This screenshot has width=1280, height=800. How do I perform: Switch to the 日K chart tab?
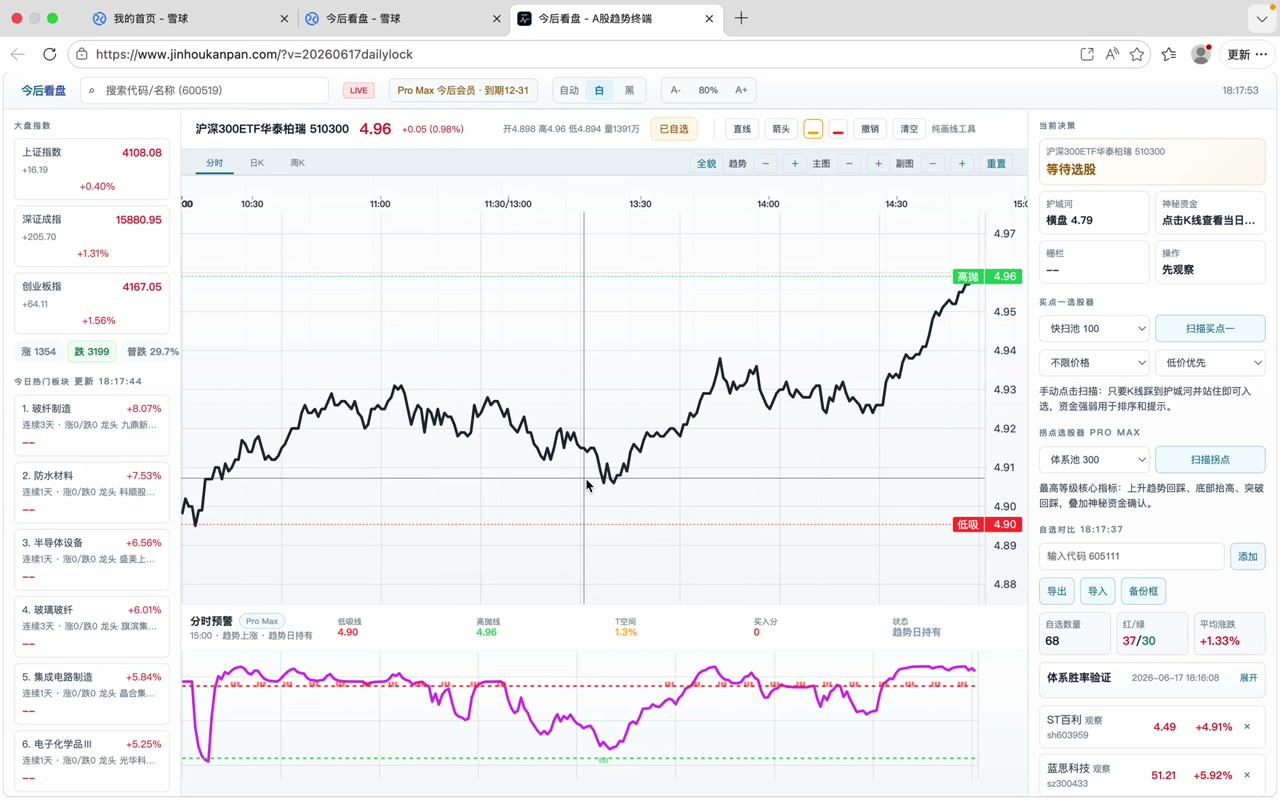point(257,163)
